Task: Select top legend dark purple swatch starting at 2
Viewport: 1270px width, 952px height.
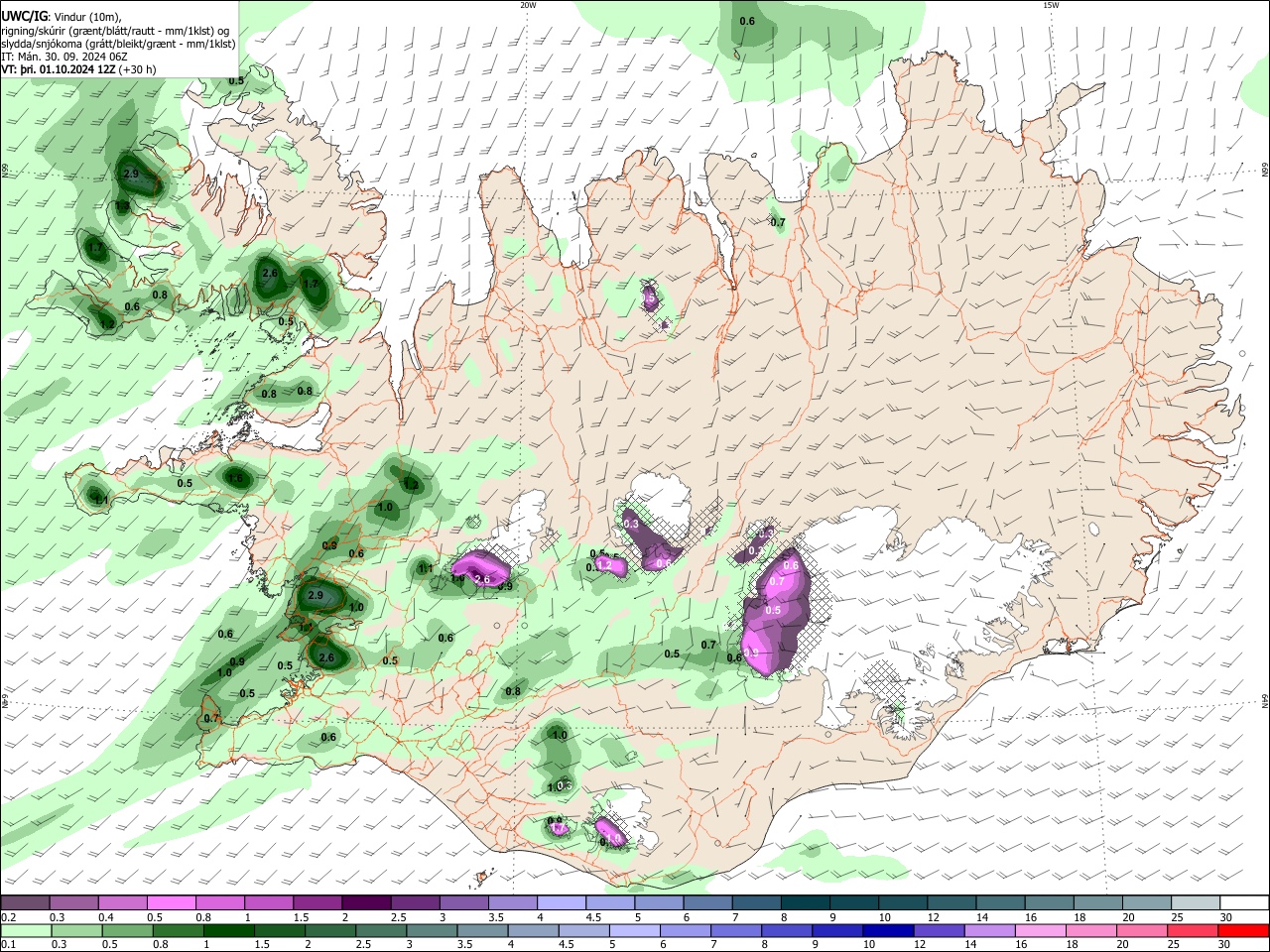Action: [365, 902]
